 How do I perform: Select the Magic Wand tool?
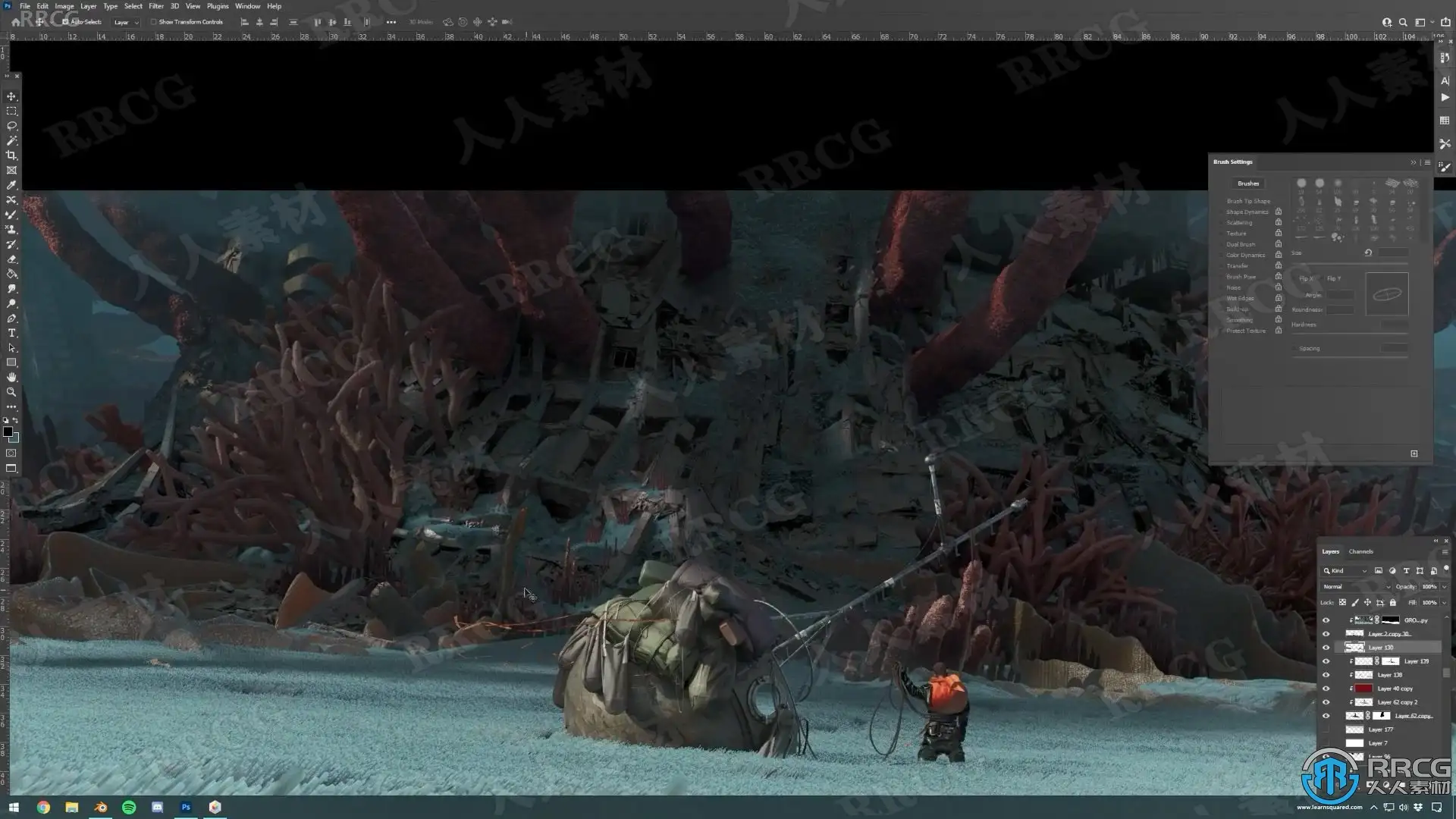[11, 140]
